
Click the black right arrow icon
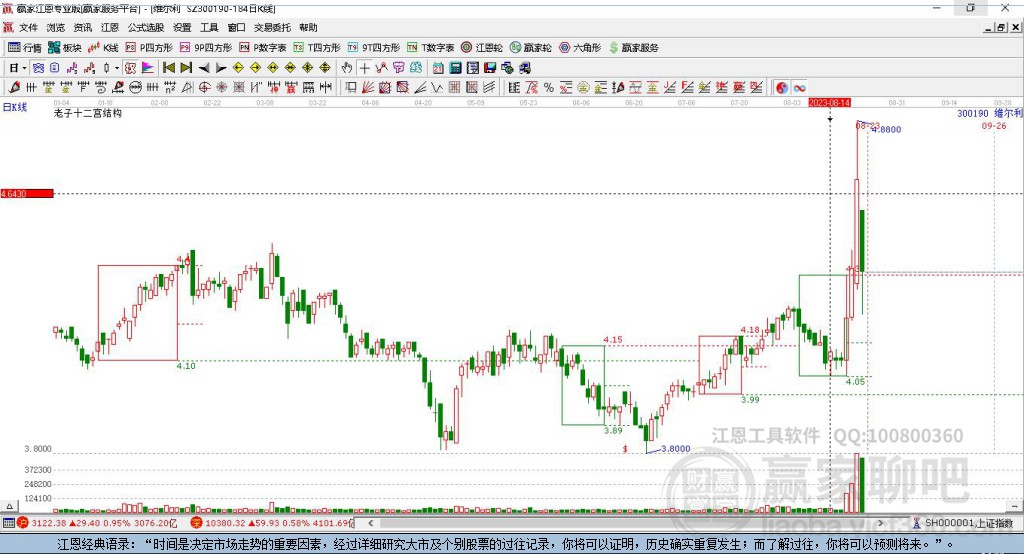221,68
